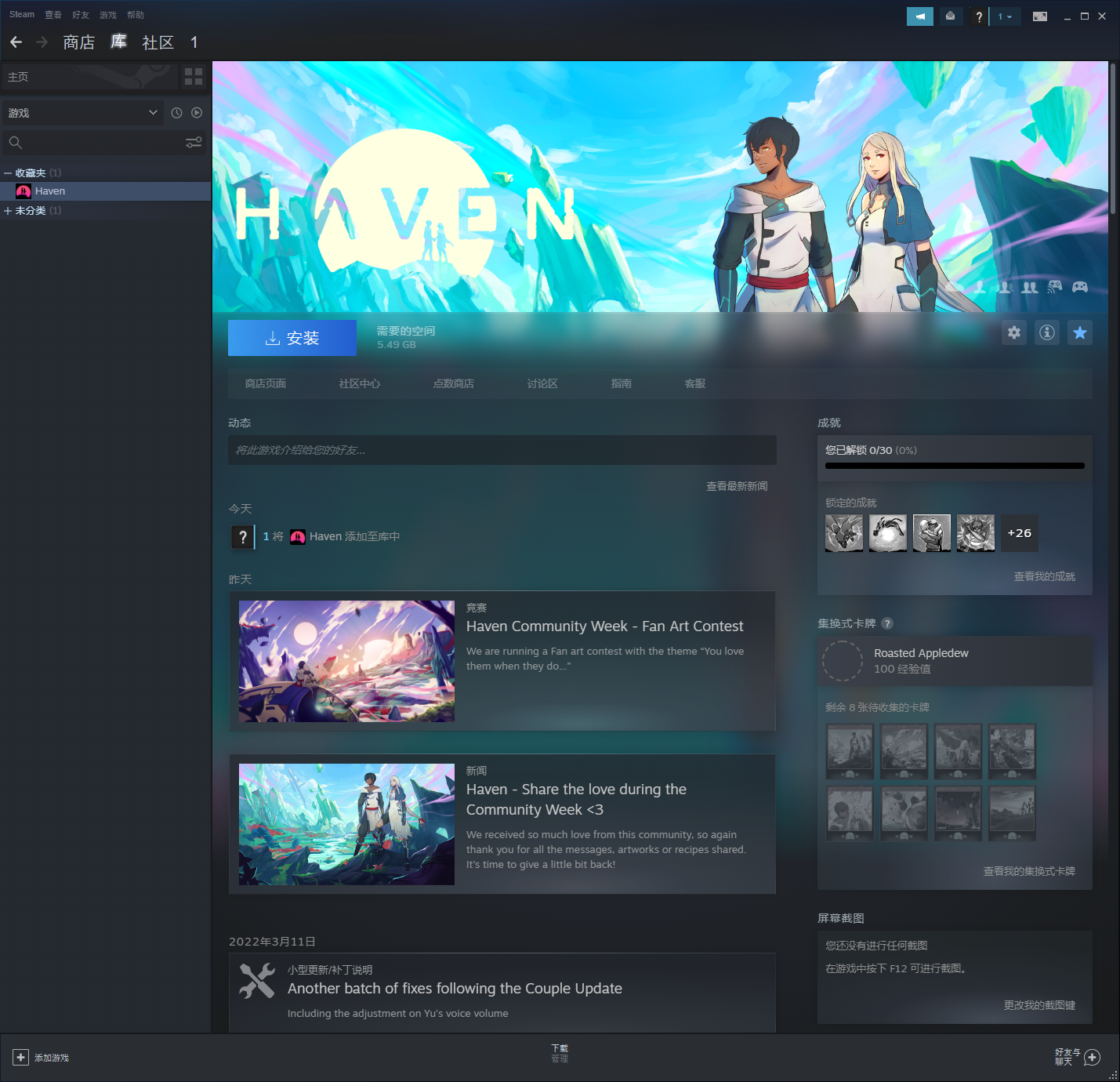The height and width of the screenshot is (1082, 1120).
Task: Open the 指南 tab
Action: (622, 383)
